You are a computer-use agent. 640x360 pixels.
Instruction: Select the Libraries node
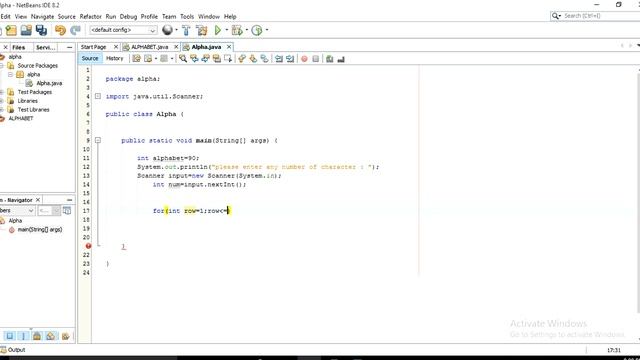pos(27,101)
